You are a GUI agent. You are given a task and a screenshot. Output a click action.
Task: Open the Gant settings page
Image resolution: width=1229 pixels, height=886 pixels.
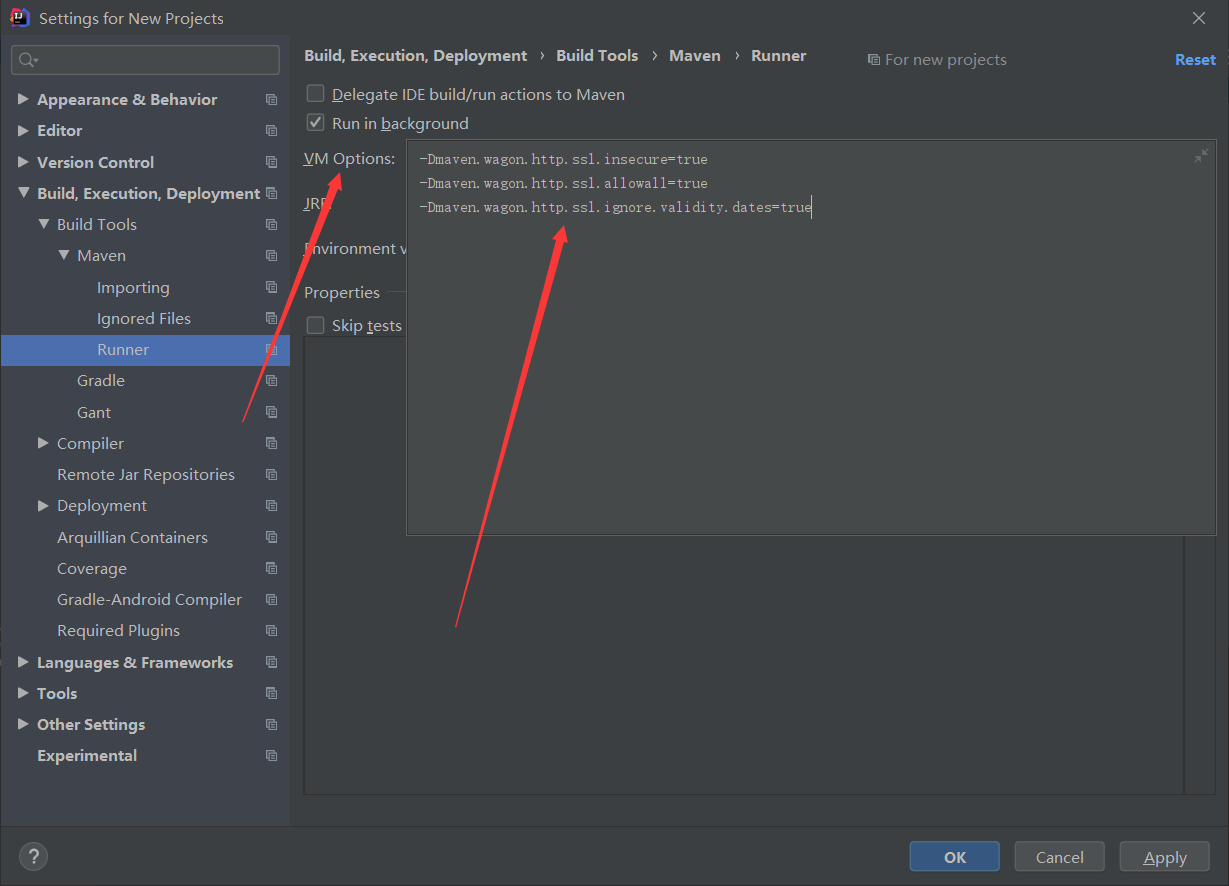pyautogui.click(x=94, y=412)
